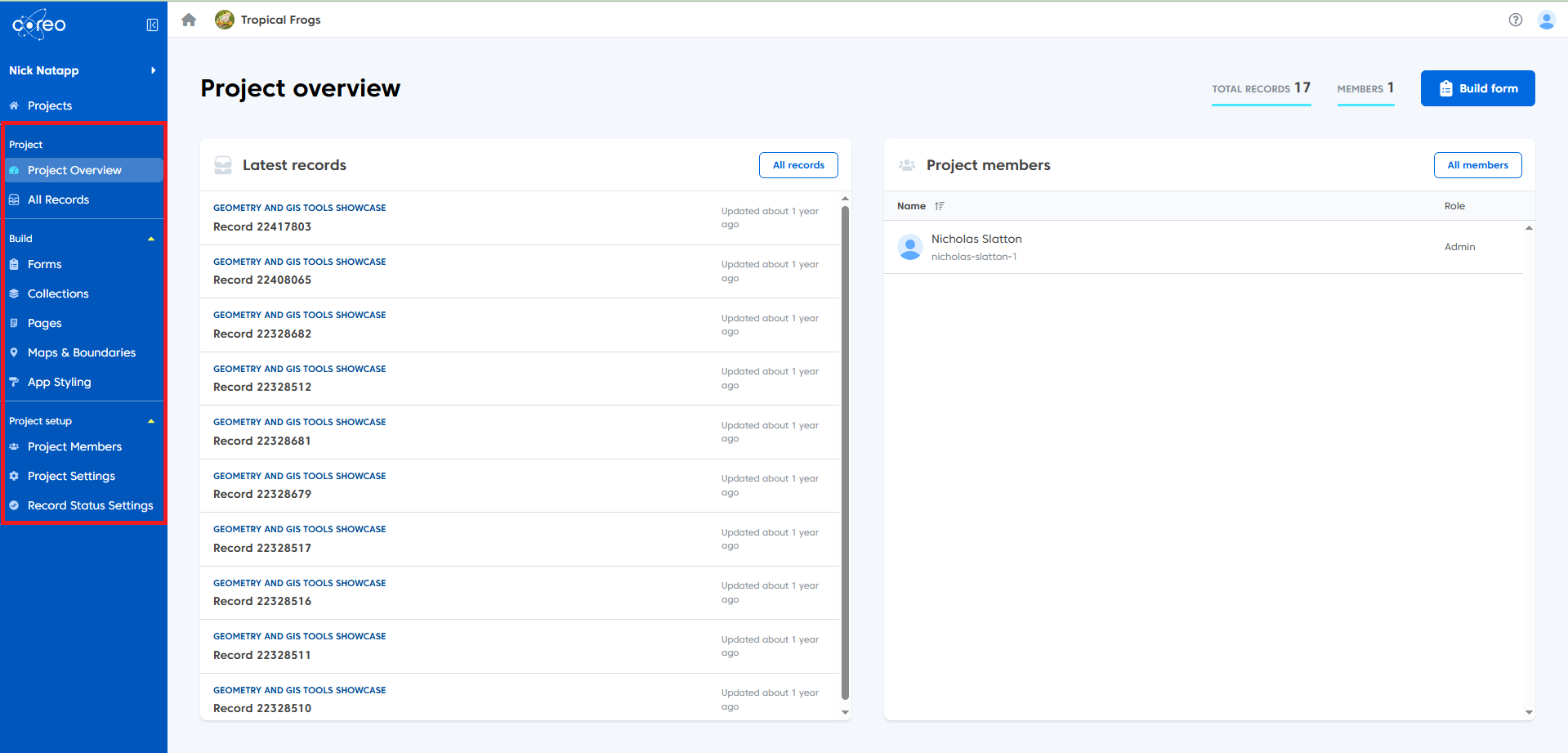1568x753 pixels.
Task: Open Record Status Settings
Action: pyautogui.click(x=90, y=505)
